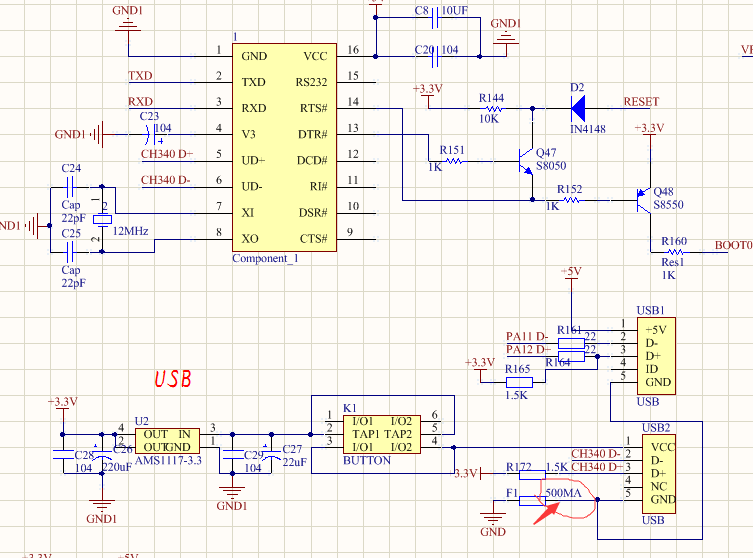This screenshot has width=753, height=558.
Task: Select the PA11 D- net label
Action: pos(527,336)
